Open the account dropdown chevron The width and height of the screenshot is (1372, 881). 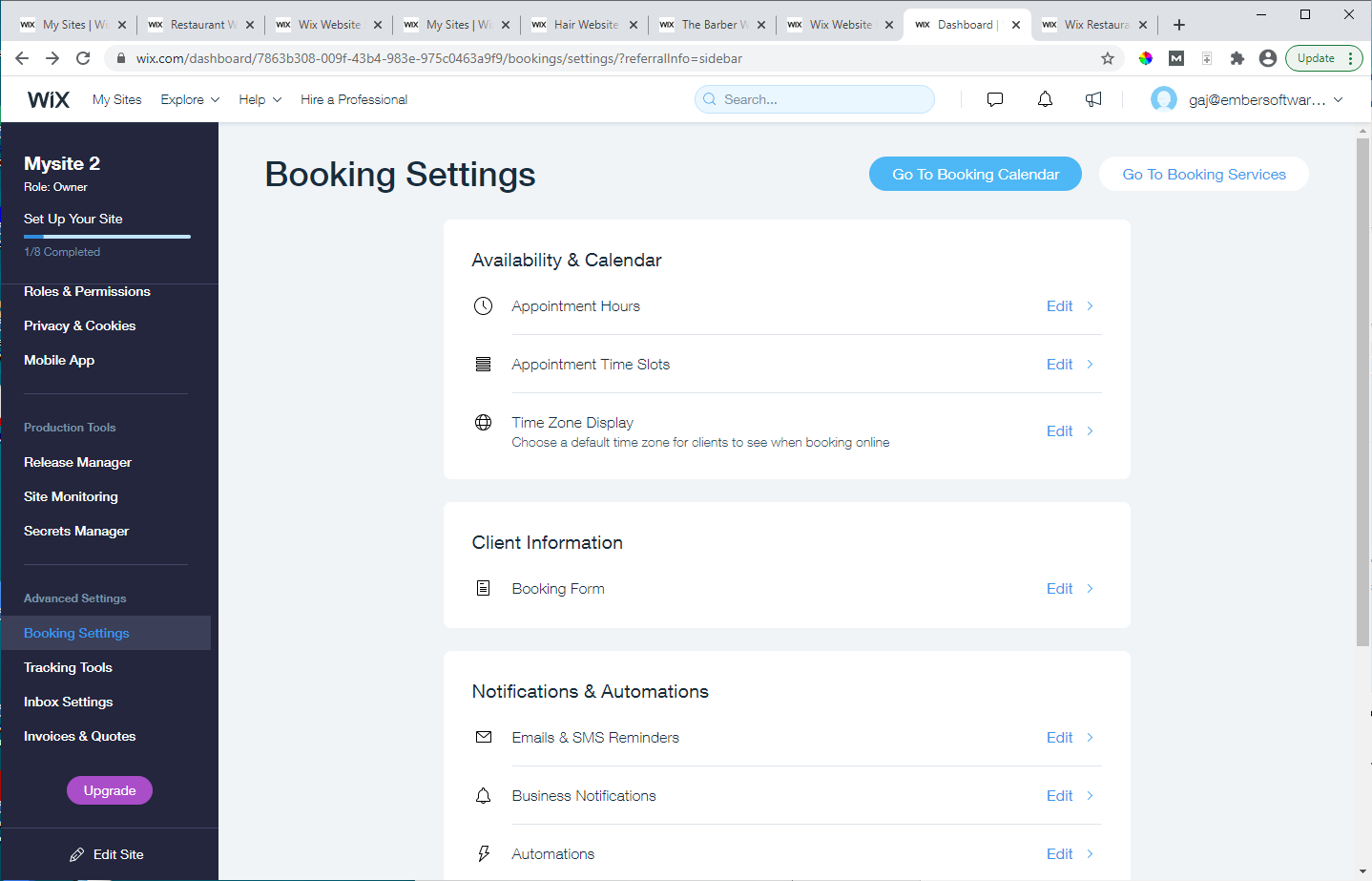click(1339, 99)
